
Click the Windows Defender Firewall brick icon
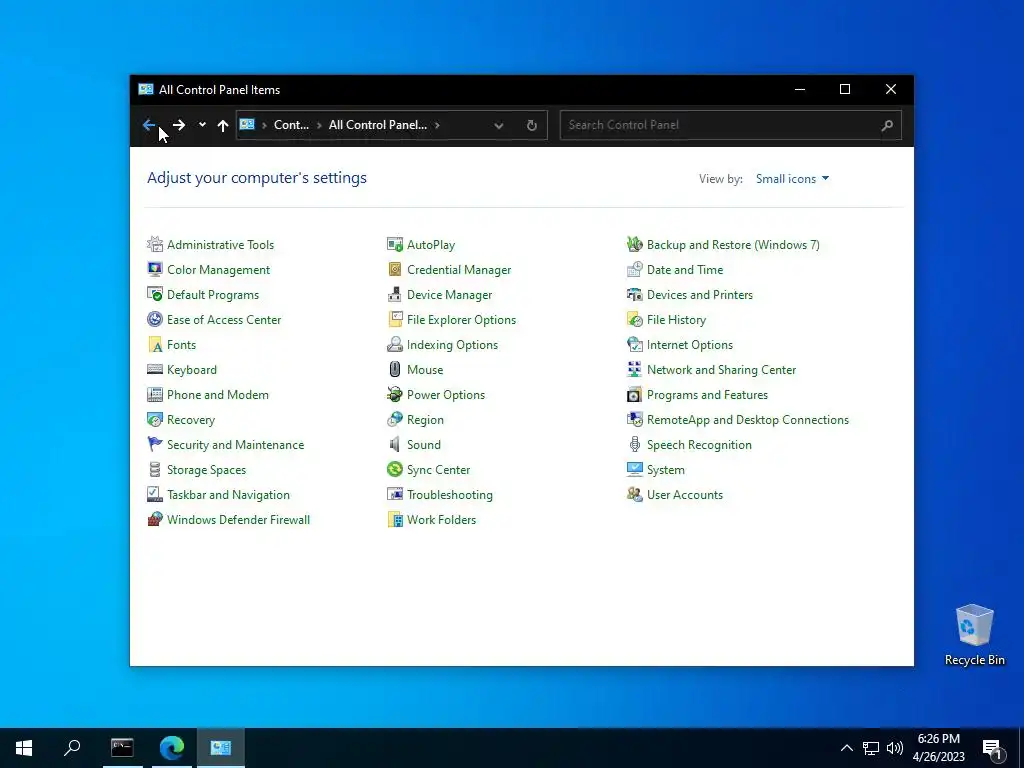(155, 520)
